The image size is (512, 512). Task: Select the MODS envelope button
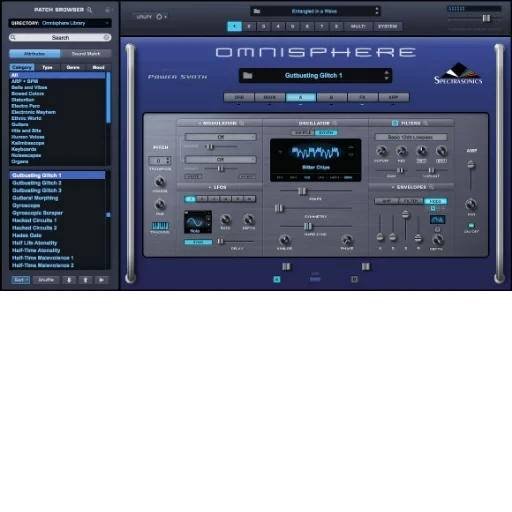435,201
